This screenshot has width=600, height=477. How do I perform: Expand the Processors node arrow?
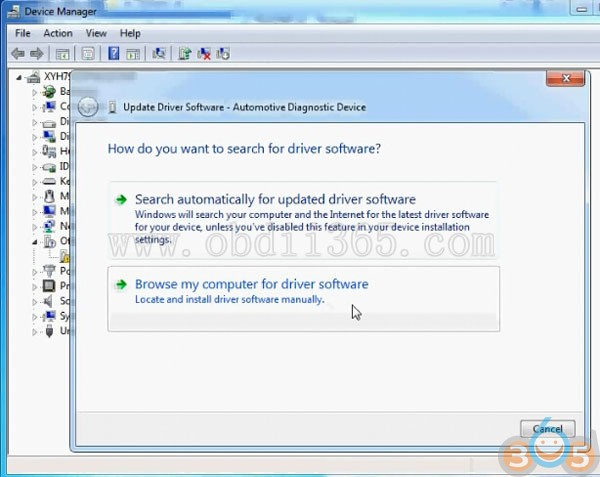34,287
